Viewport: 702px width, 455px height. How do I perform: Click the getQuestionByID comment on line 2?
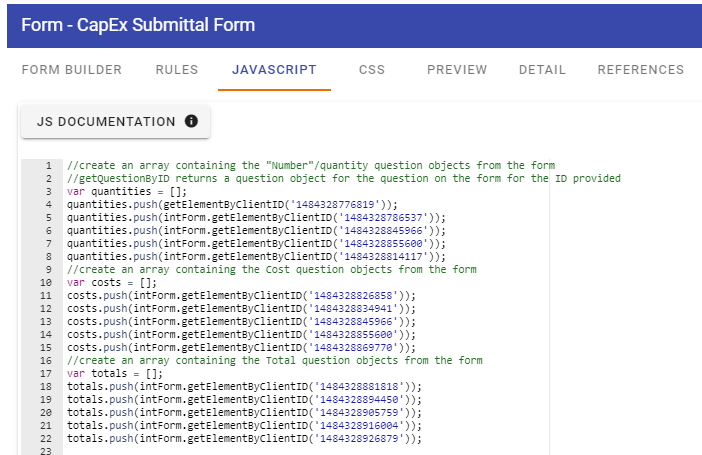(344, 179)
